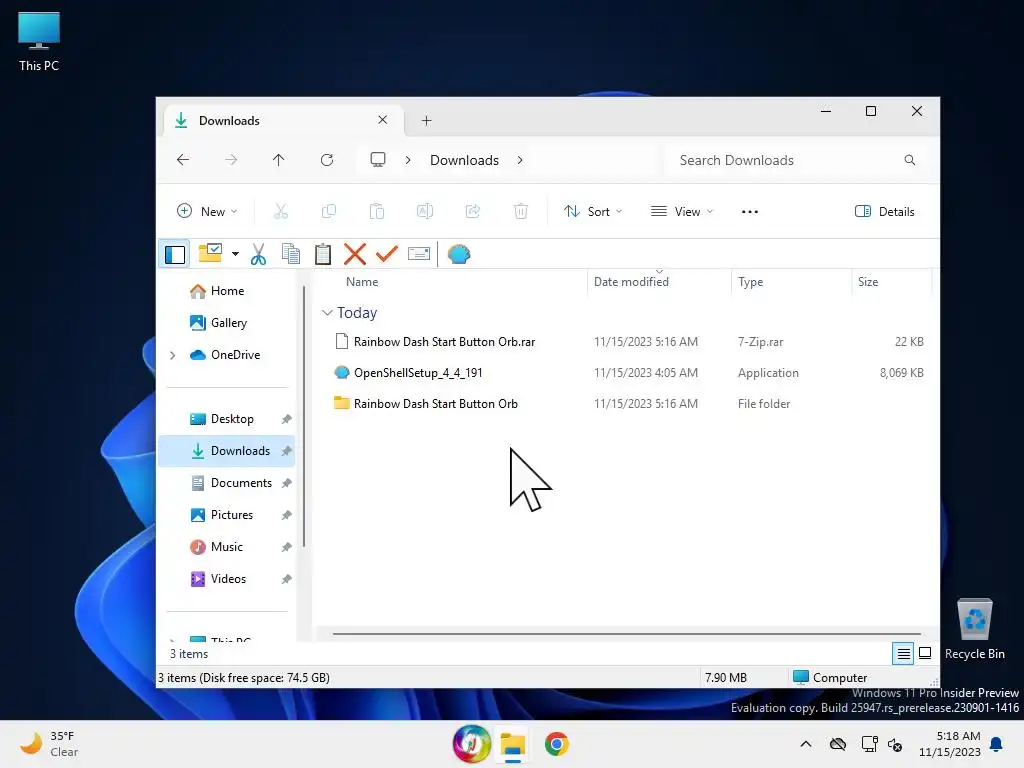Go back with the back arrow
This screenshot has width=1024, height=768.
click(183, 160)
